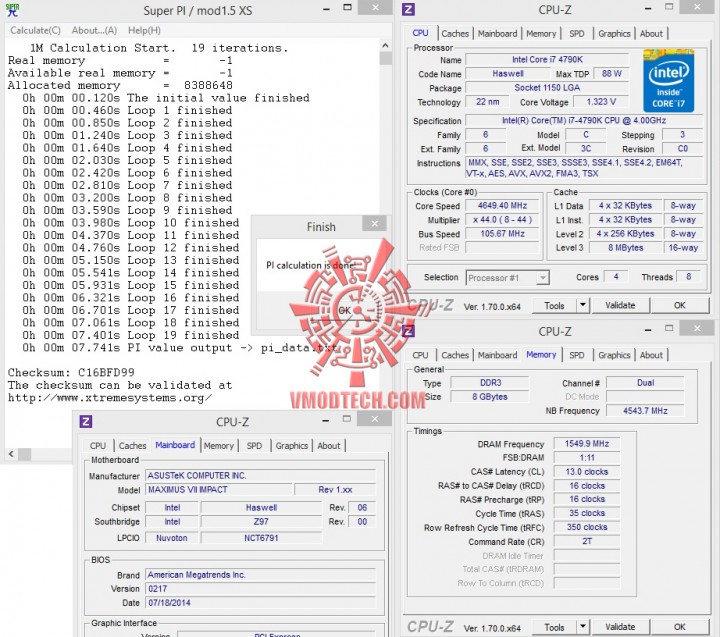Image resolution: width=720 pixels, height=637 pixels.
Task: Switch to Memory tab in Mainboard CPU-Z window
Action: coord(219,445)
